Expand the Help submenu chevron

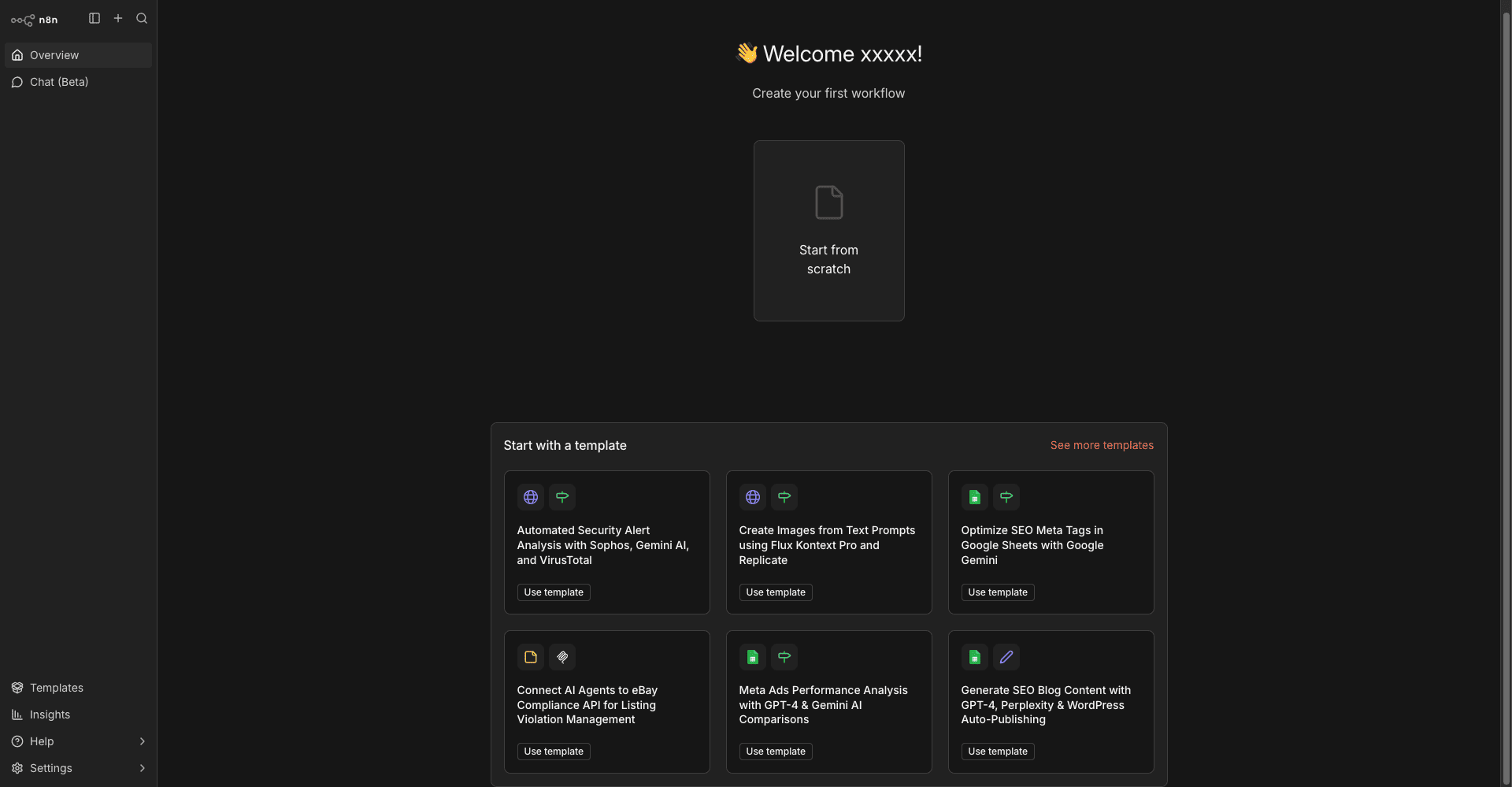[142, 741]
